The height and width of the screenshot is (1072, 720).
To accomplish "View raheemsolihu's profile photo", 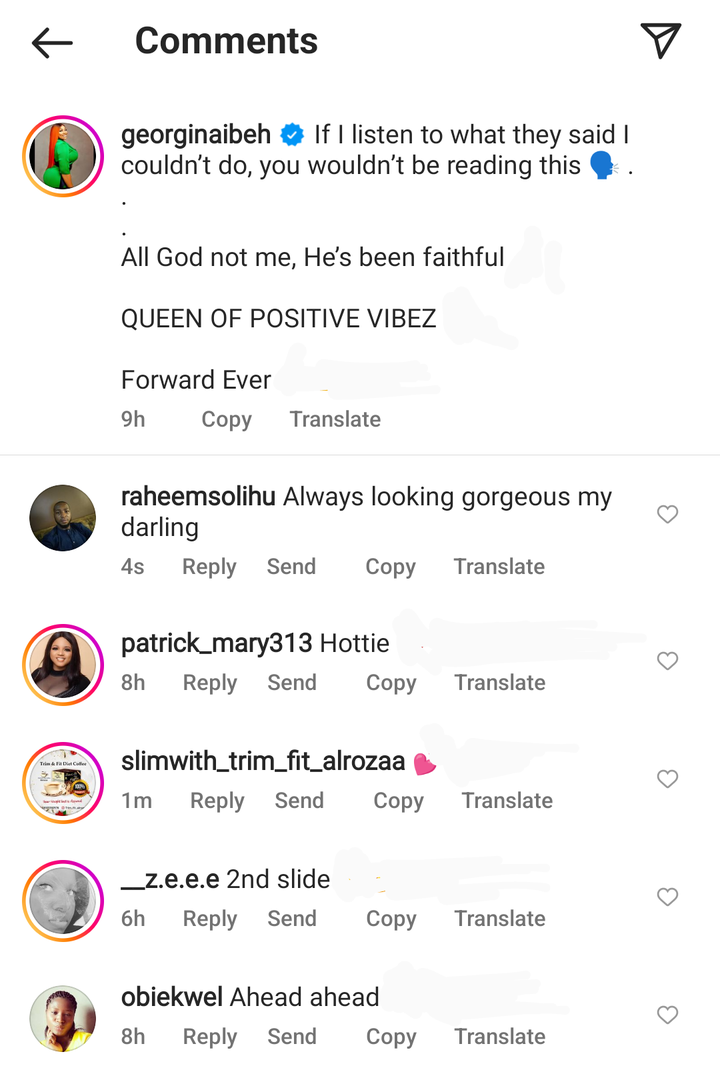I will [63, 518].
